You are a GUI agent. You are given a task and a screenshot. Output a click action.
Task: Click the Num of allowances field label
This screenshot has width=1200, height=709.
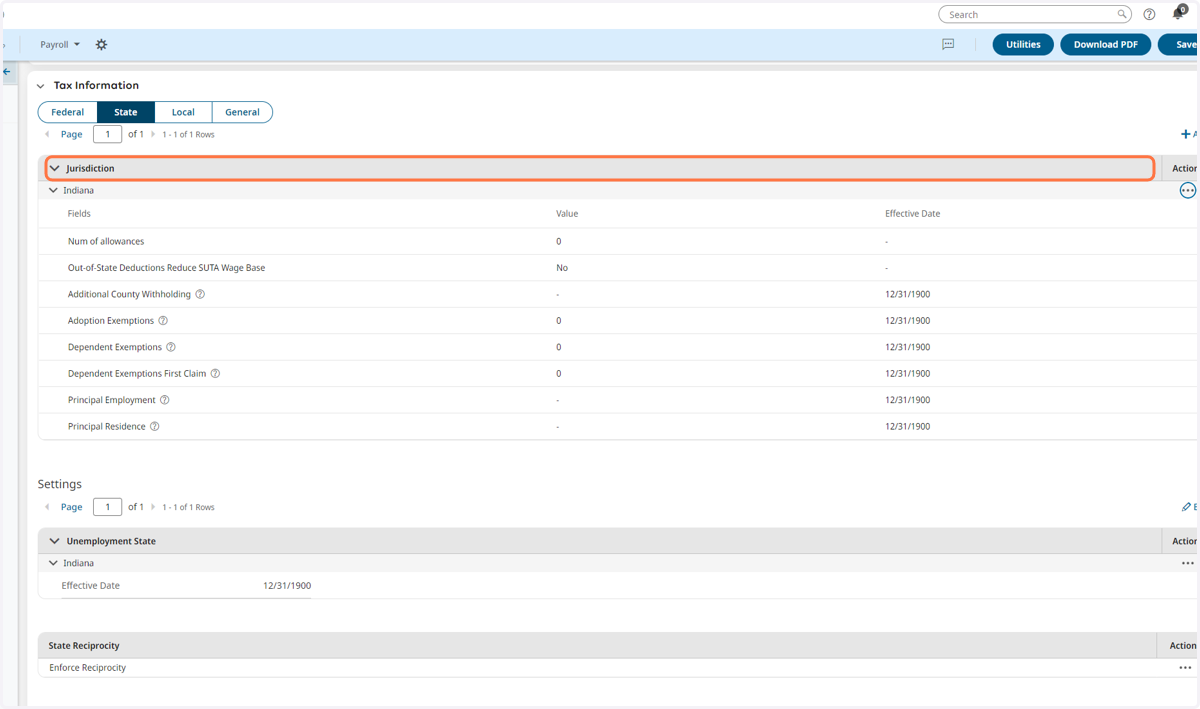tap(106, 241)
